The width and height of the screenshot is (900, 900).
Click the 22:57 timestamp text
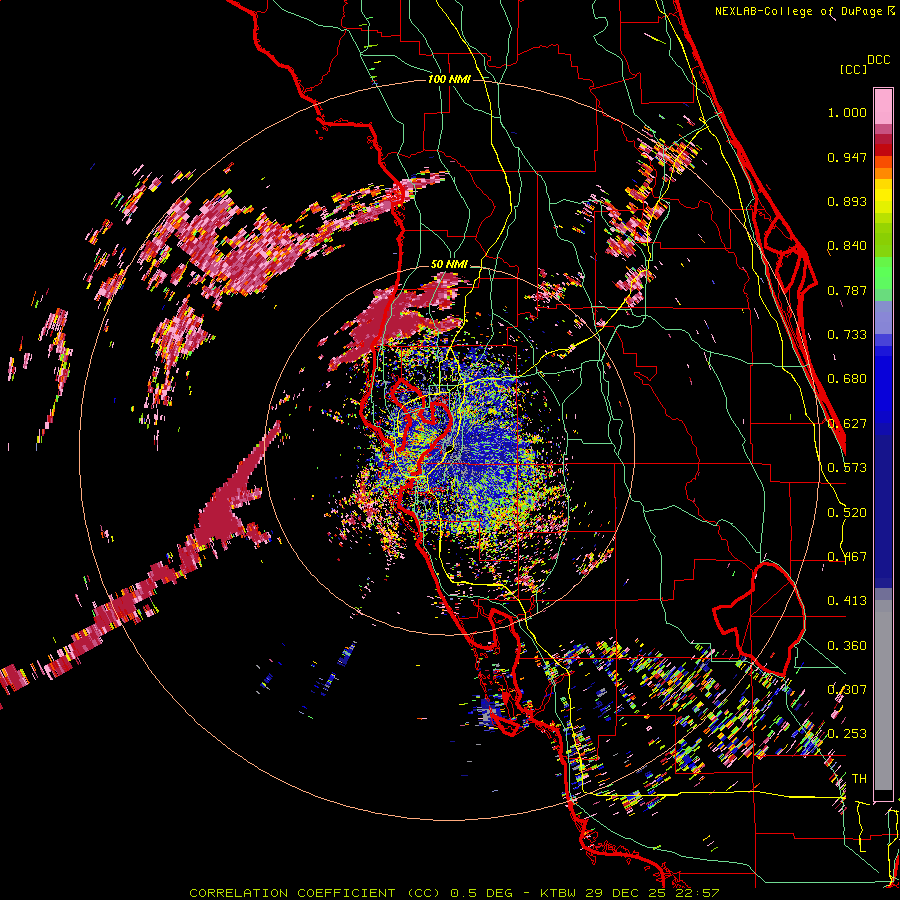pyautogui.click(x=695, y=893)
